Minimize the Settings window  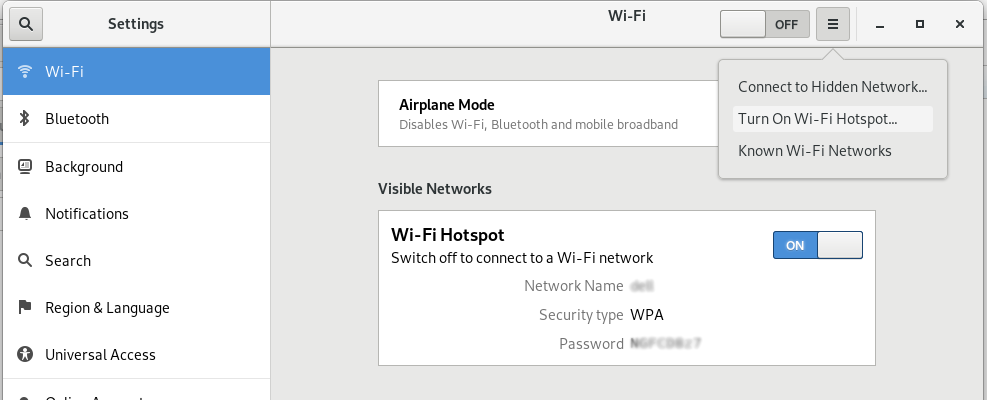pos(880,24)
